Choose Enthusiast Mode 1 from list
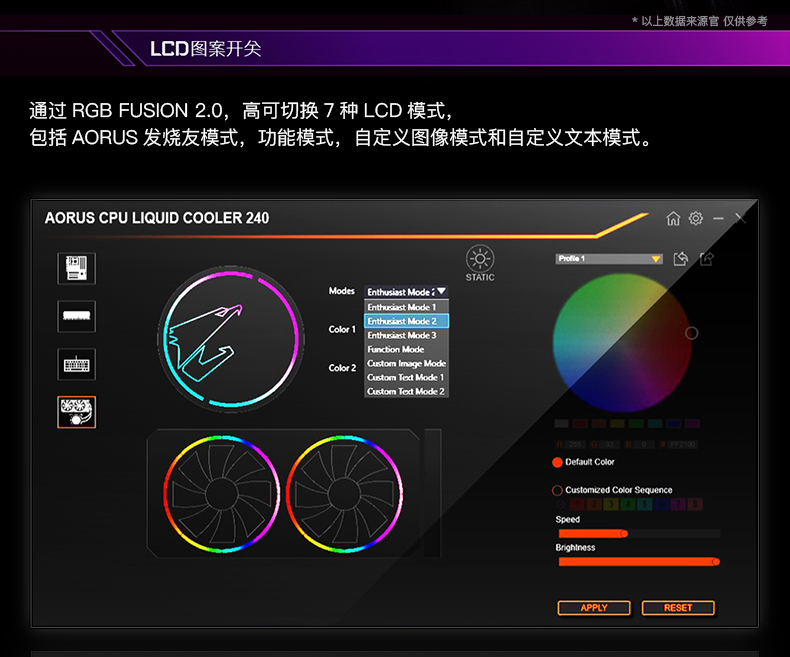Screen dimensions: 790x657 tap(406, 307)
